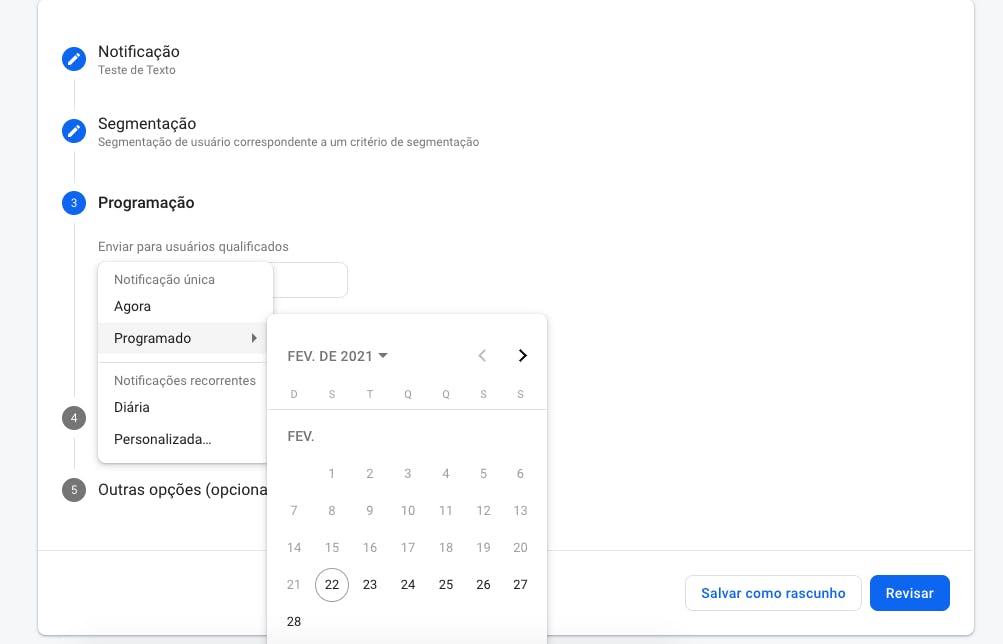
Task: Click the grey step 4 number circle
Action: 73,418
